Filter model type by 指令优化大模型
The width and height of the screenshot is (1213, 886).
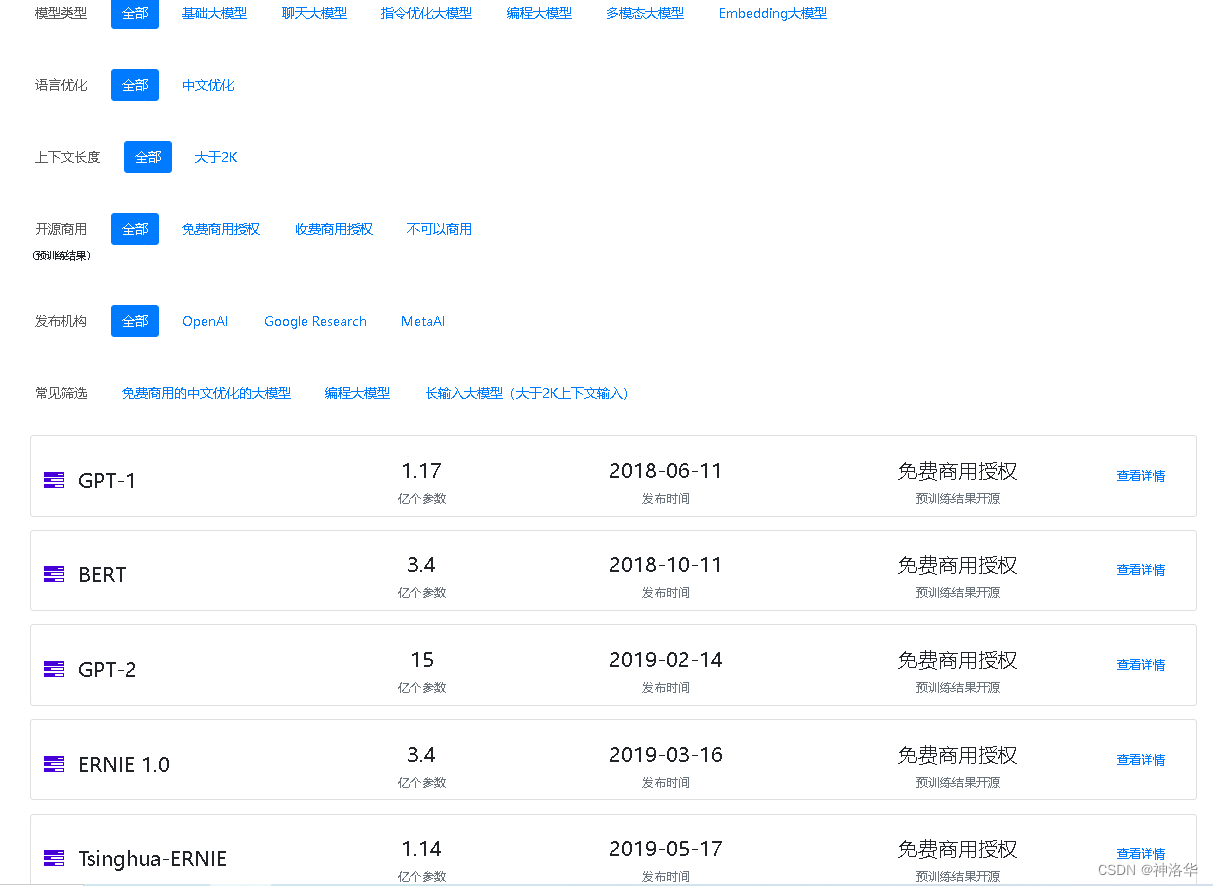[x=427, y=14]
